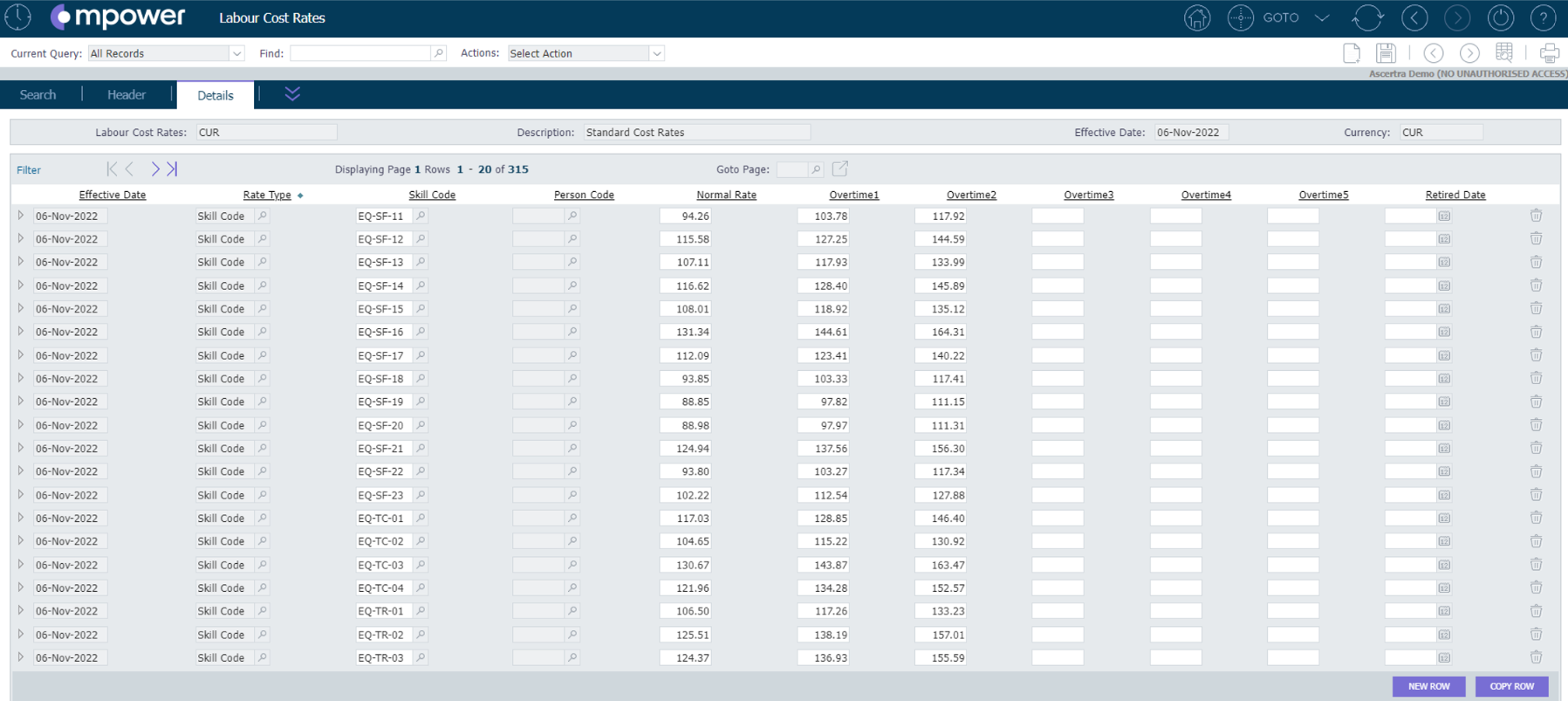Click the Print icon in toolbar
The image size is (1568, 701).
click(1549, 53)
